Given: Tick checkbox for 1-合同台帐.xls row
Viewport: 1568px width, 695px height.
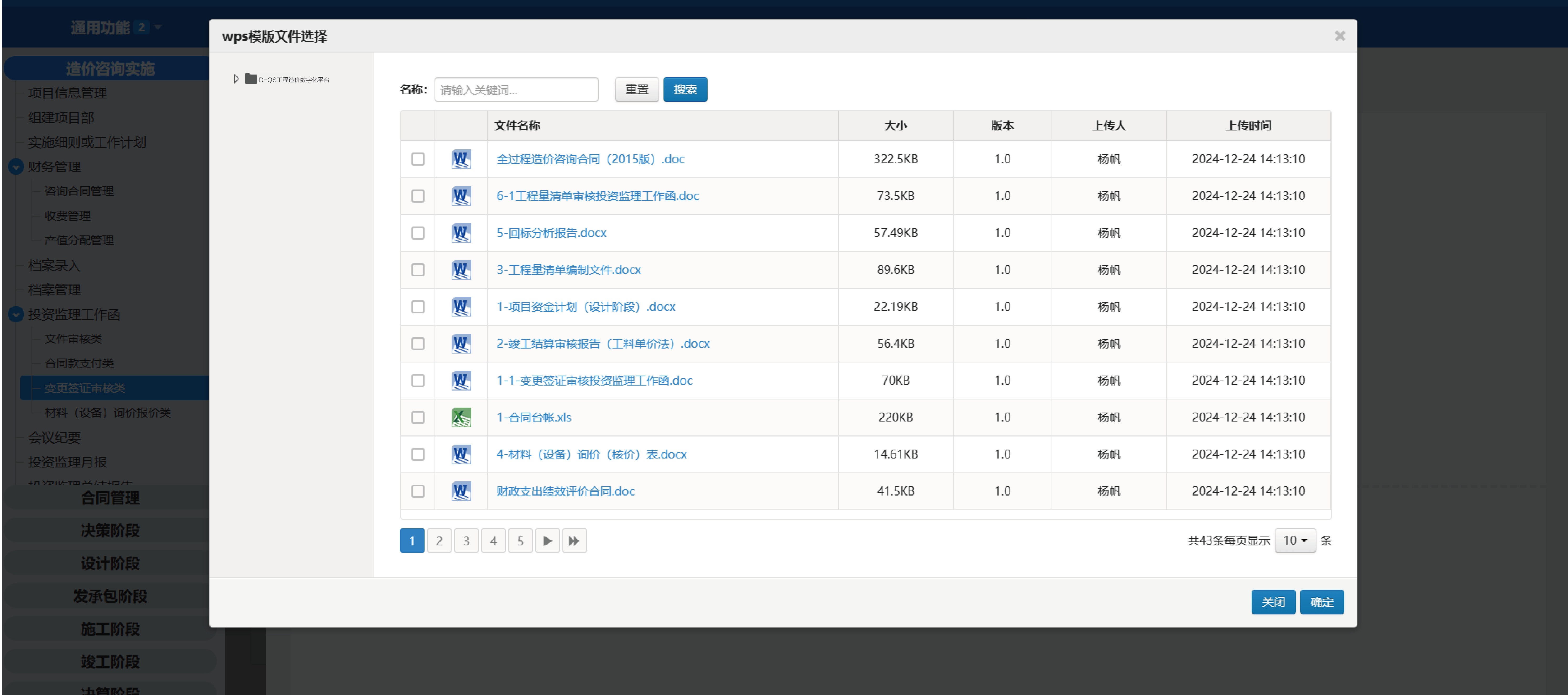Looking at the screenshot, I should pos(417,418).
